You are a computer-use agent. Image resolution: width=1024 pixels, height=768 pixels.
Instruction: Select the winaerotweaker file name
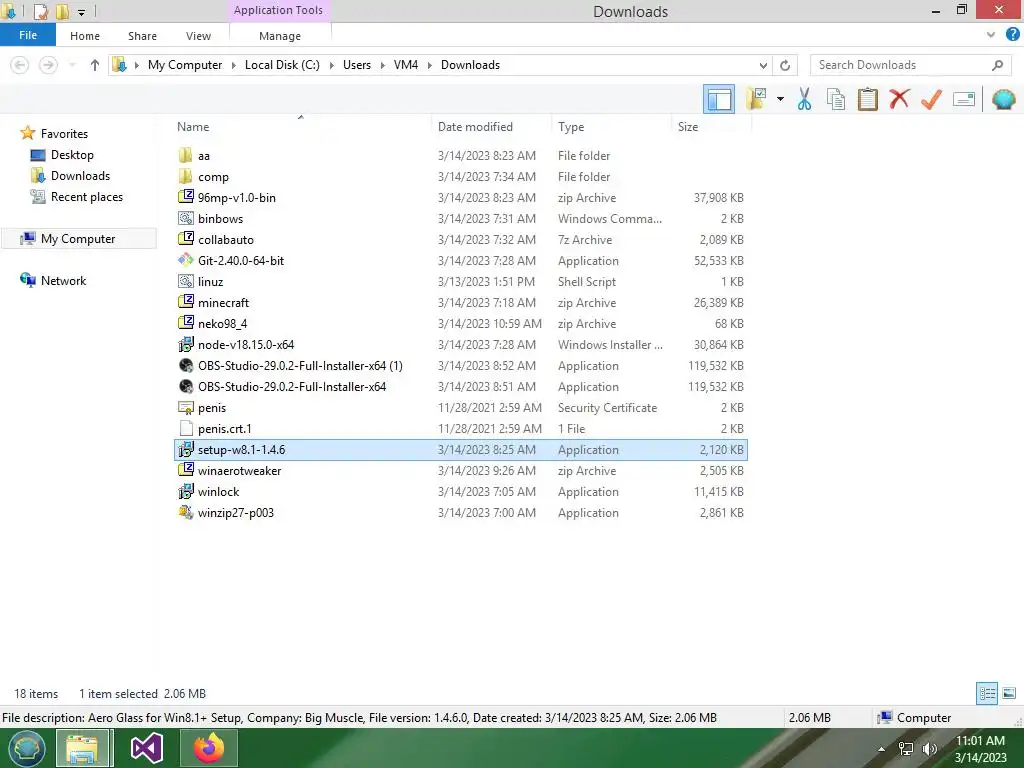point(240,471)
